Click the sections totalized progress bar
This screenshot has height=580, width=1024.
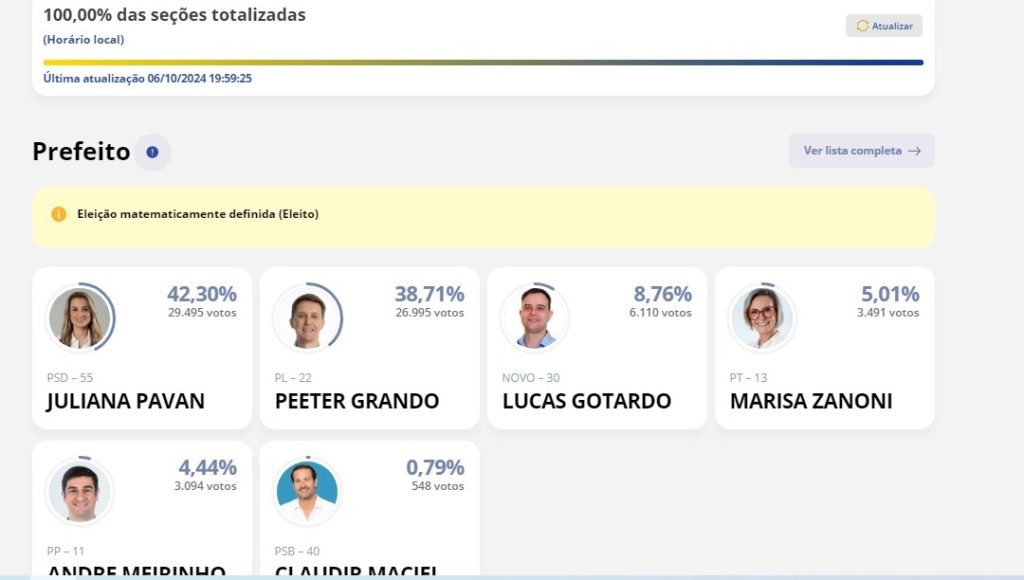click(x=483, y=63)
